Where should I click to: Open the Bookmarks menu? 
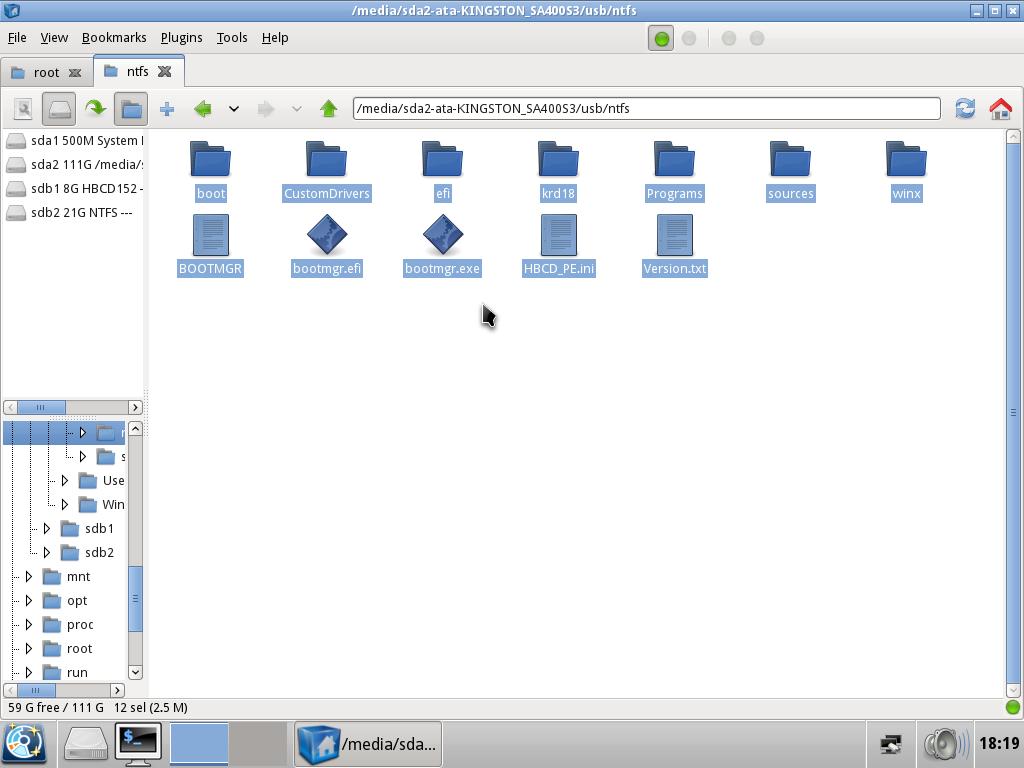click(114, 38)
